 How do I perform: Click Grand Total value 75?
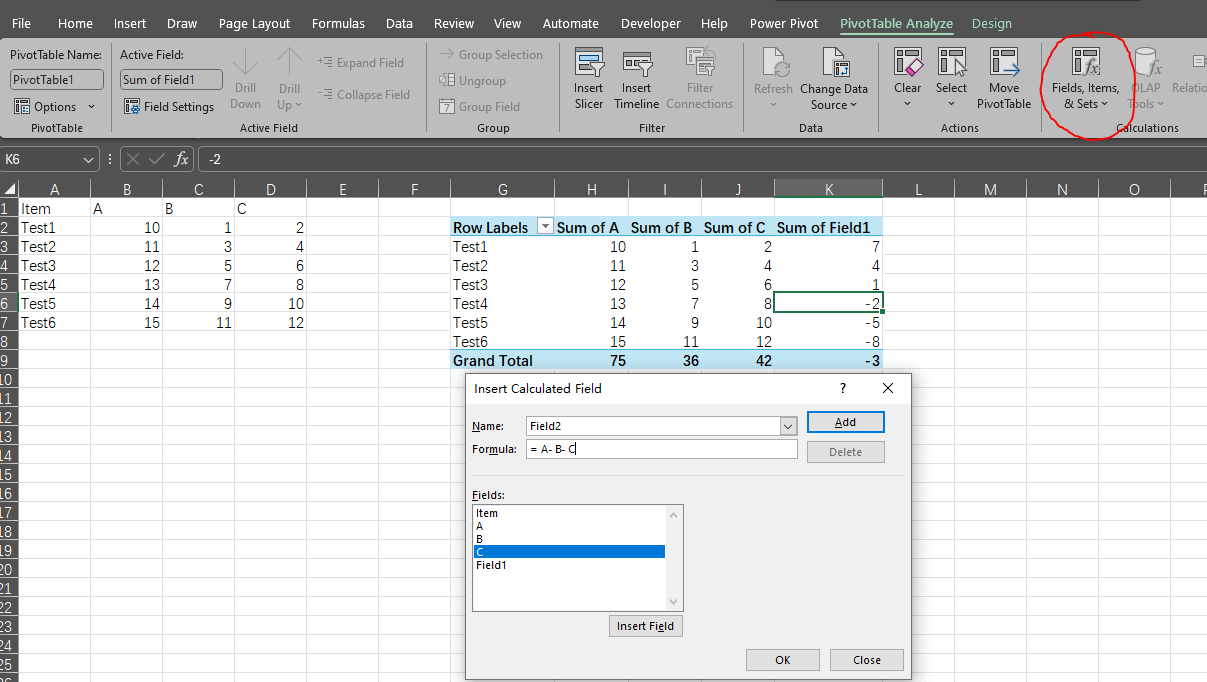click(591, 360)
